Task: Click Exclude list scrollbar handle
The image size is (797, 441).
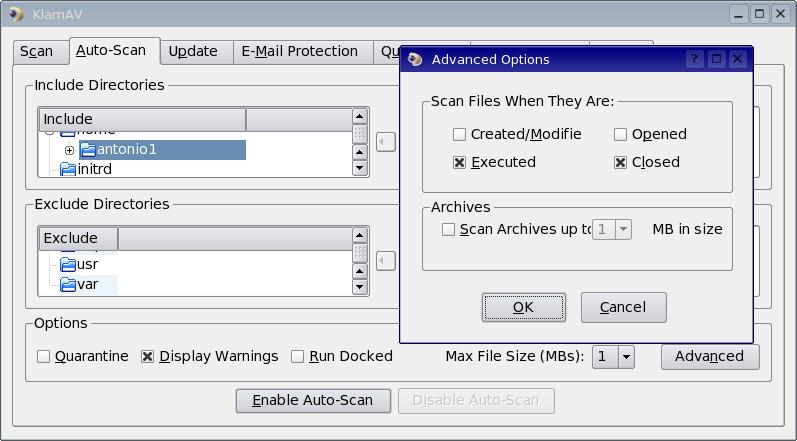Action: [359, 253]
